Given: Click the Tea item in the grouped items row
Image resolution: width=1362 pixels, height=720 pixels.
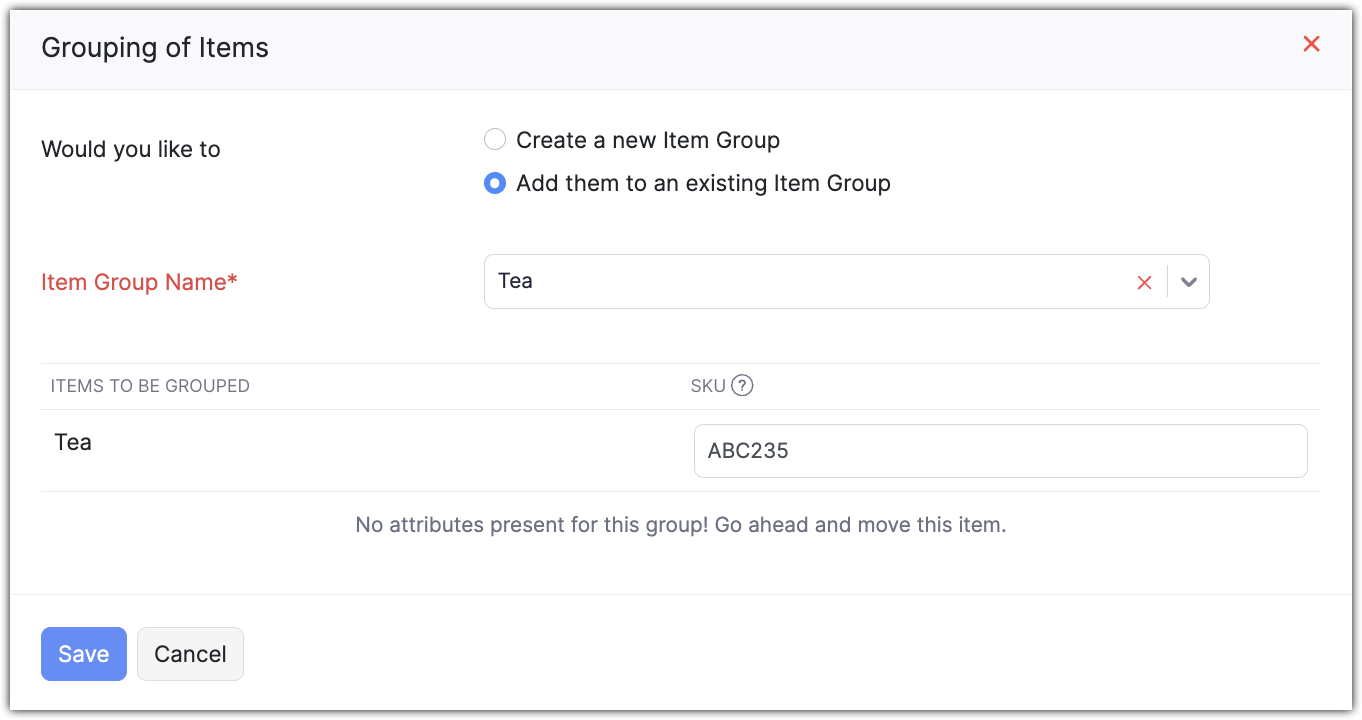Looking at the screenshot, I should (73, 443).
